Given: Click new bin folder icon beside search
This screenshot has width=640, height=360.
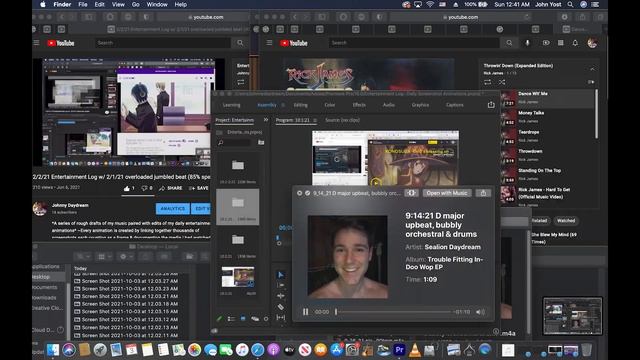Looking at the screenshot, I should pos(261,142).
